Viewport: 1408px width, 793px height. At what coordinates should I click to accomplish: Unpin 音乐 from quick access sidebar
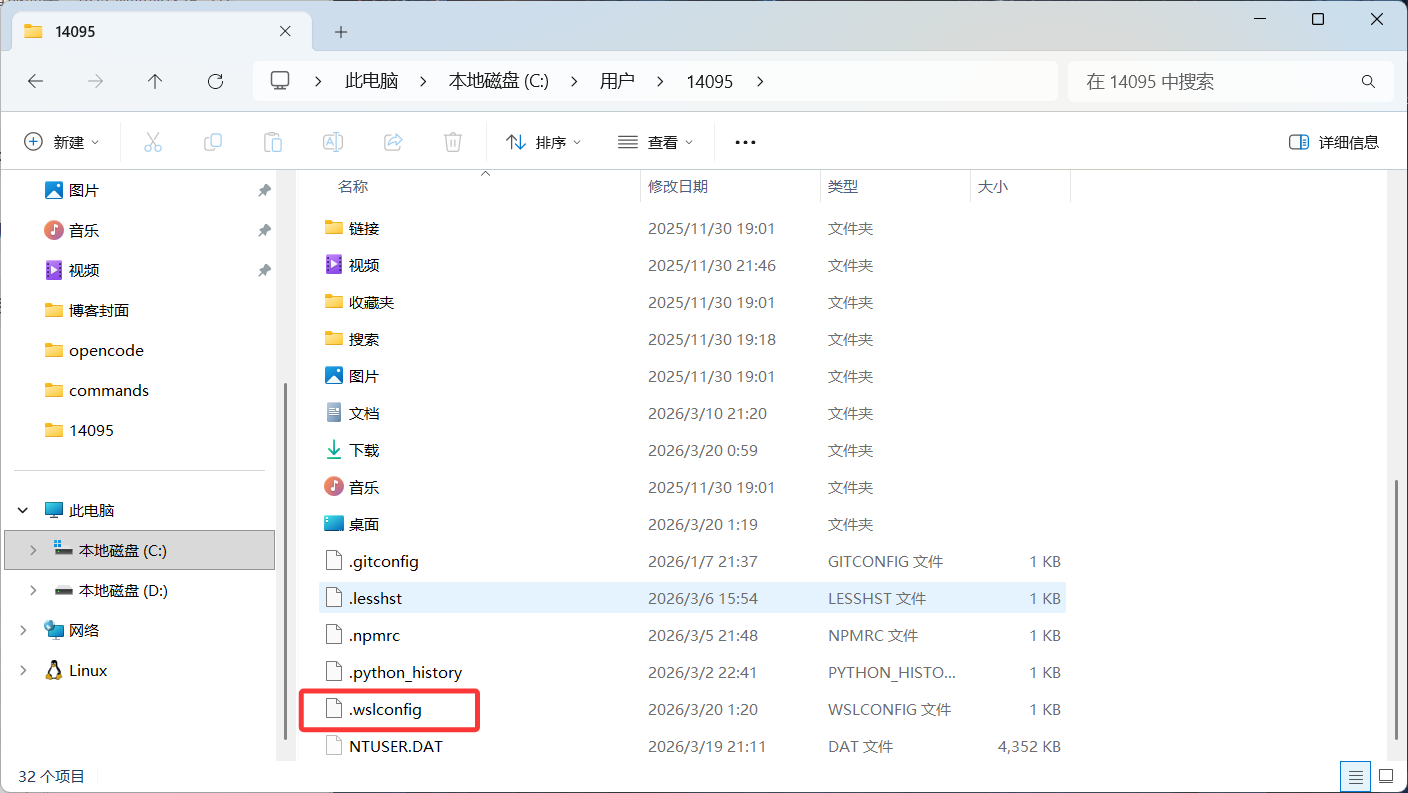pyautogui.click(x=264, y=230)
